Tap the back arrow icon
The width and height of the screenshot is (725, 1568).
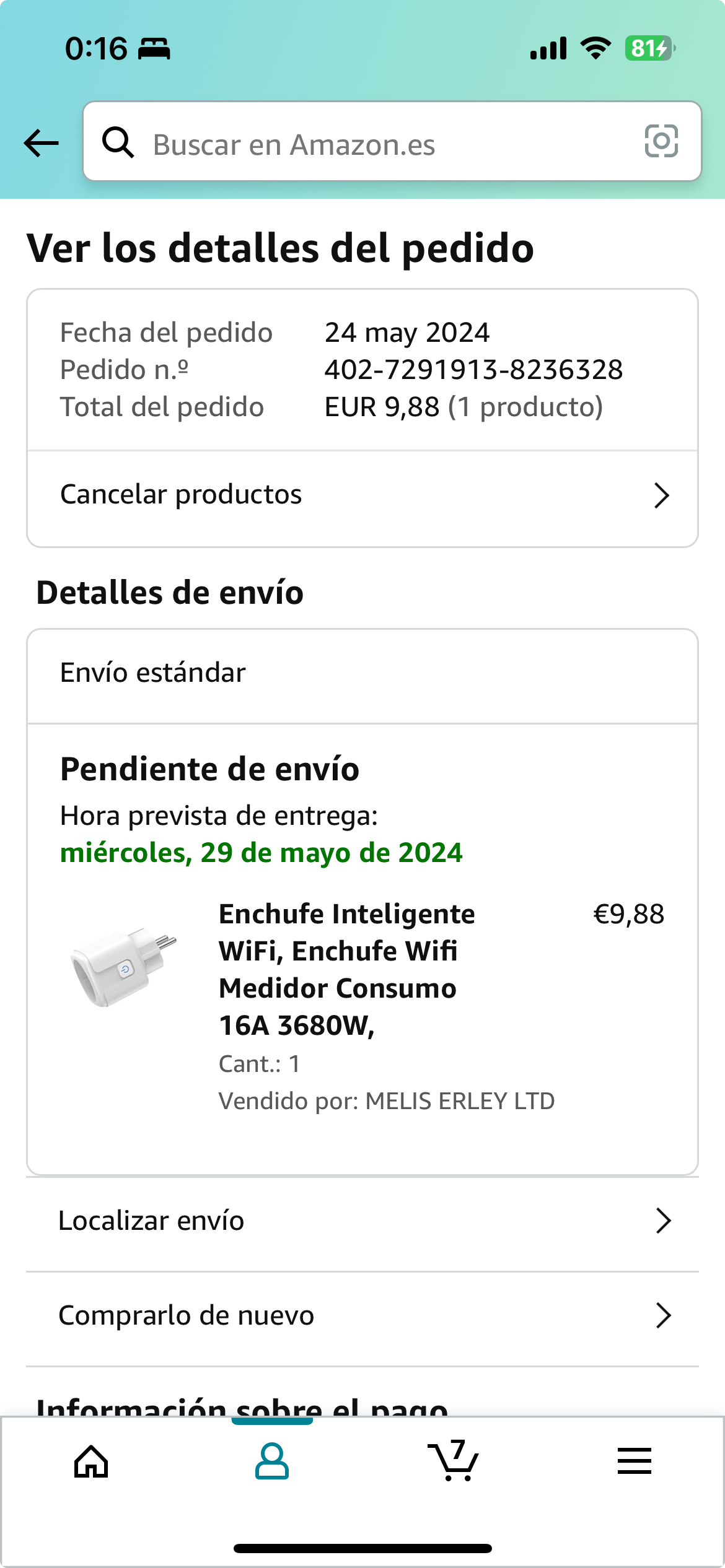41,143
